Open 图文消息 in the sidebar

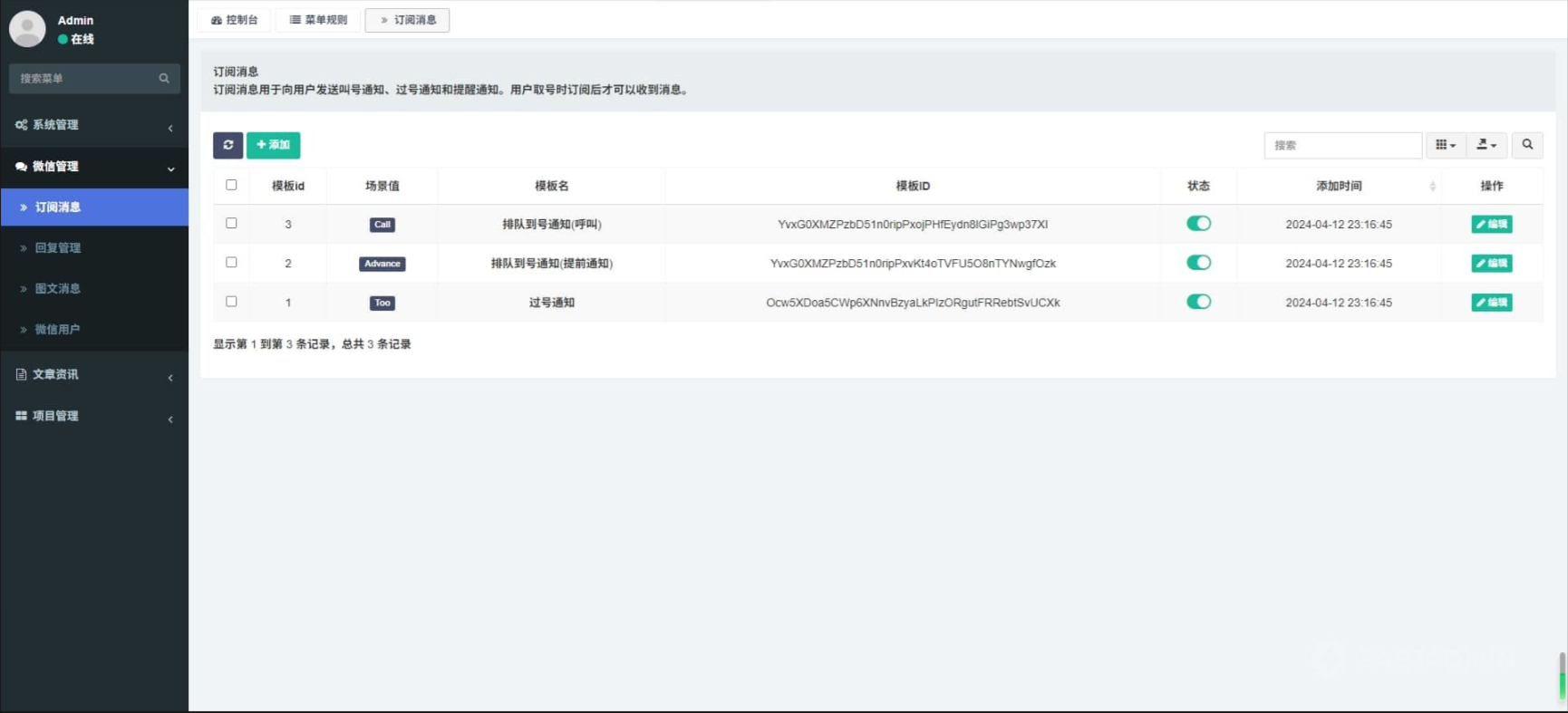pos(94,289)
